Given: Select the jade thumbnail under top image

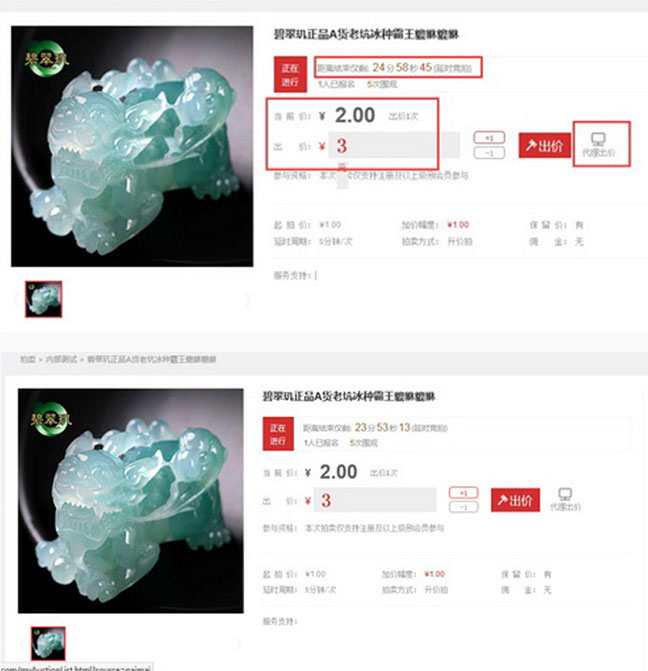Looking at the screenshot, I should point(43,299).
